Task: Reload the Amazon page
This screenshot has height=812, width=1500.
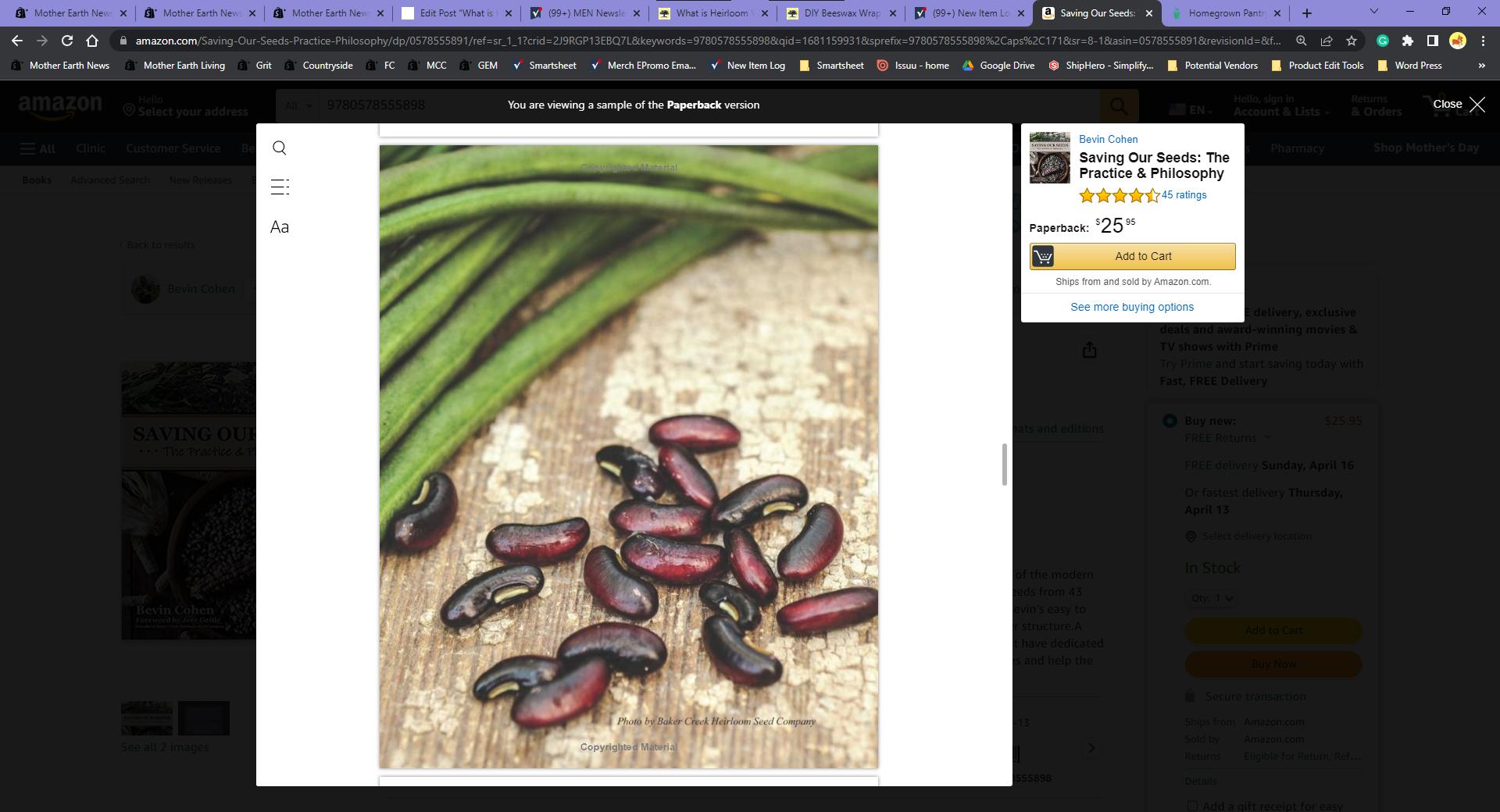Action: tap(67, 41)
